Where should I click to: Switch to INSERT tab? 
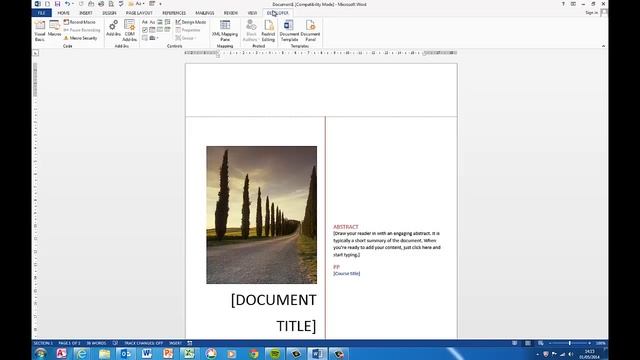(86, 13)
